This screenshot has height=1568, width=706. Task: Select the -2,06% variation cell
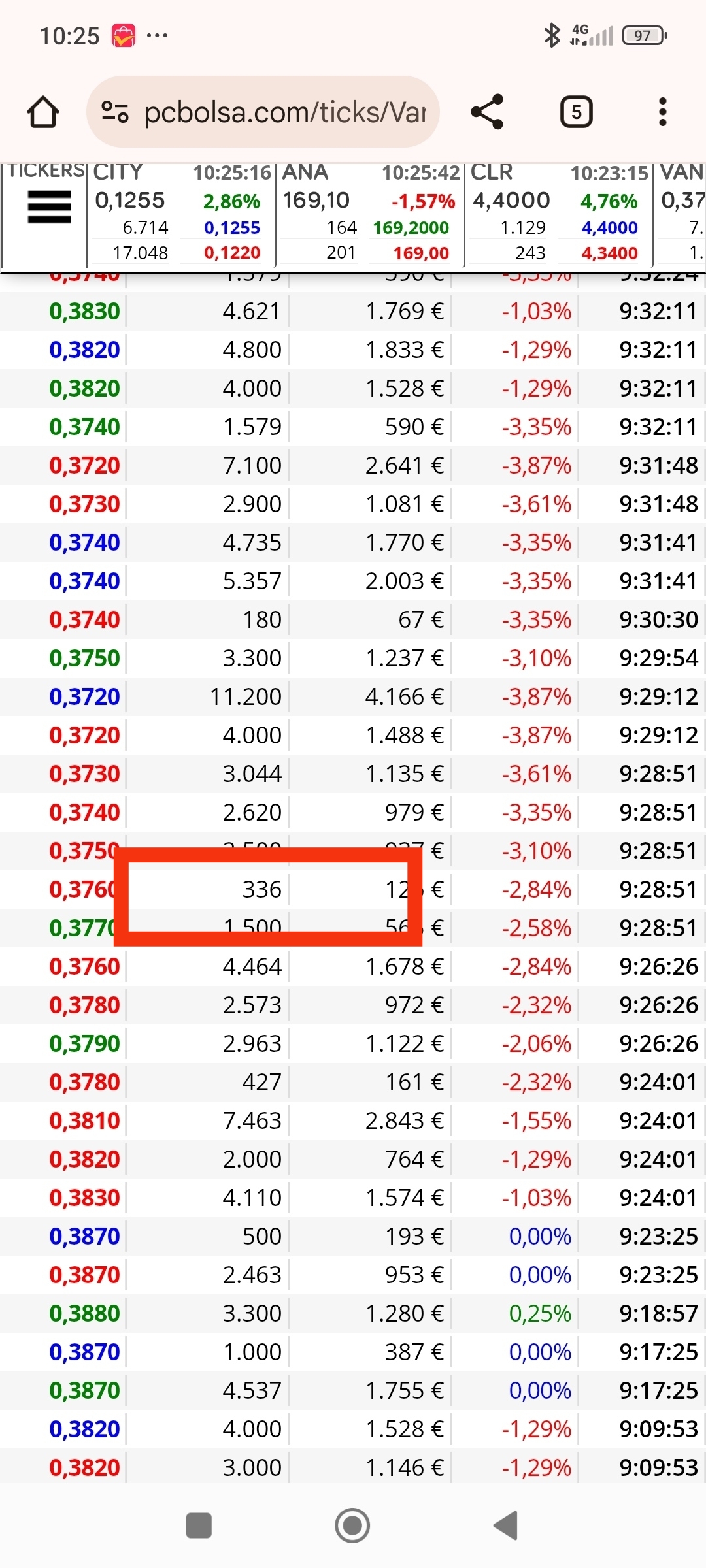click(x=537, y=1044)
